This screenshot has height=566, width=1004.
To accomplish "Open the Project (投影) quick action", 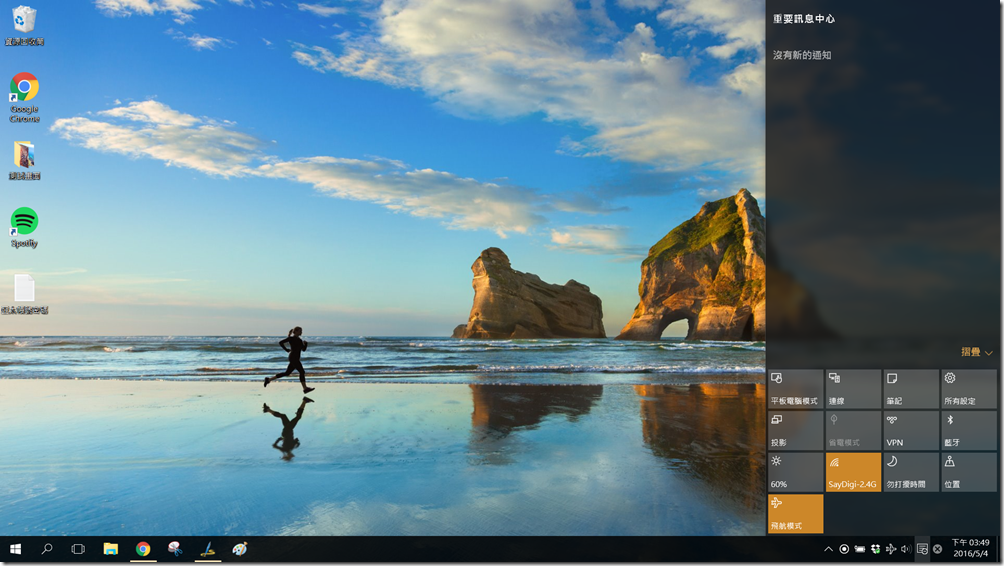I will 795,430.
